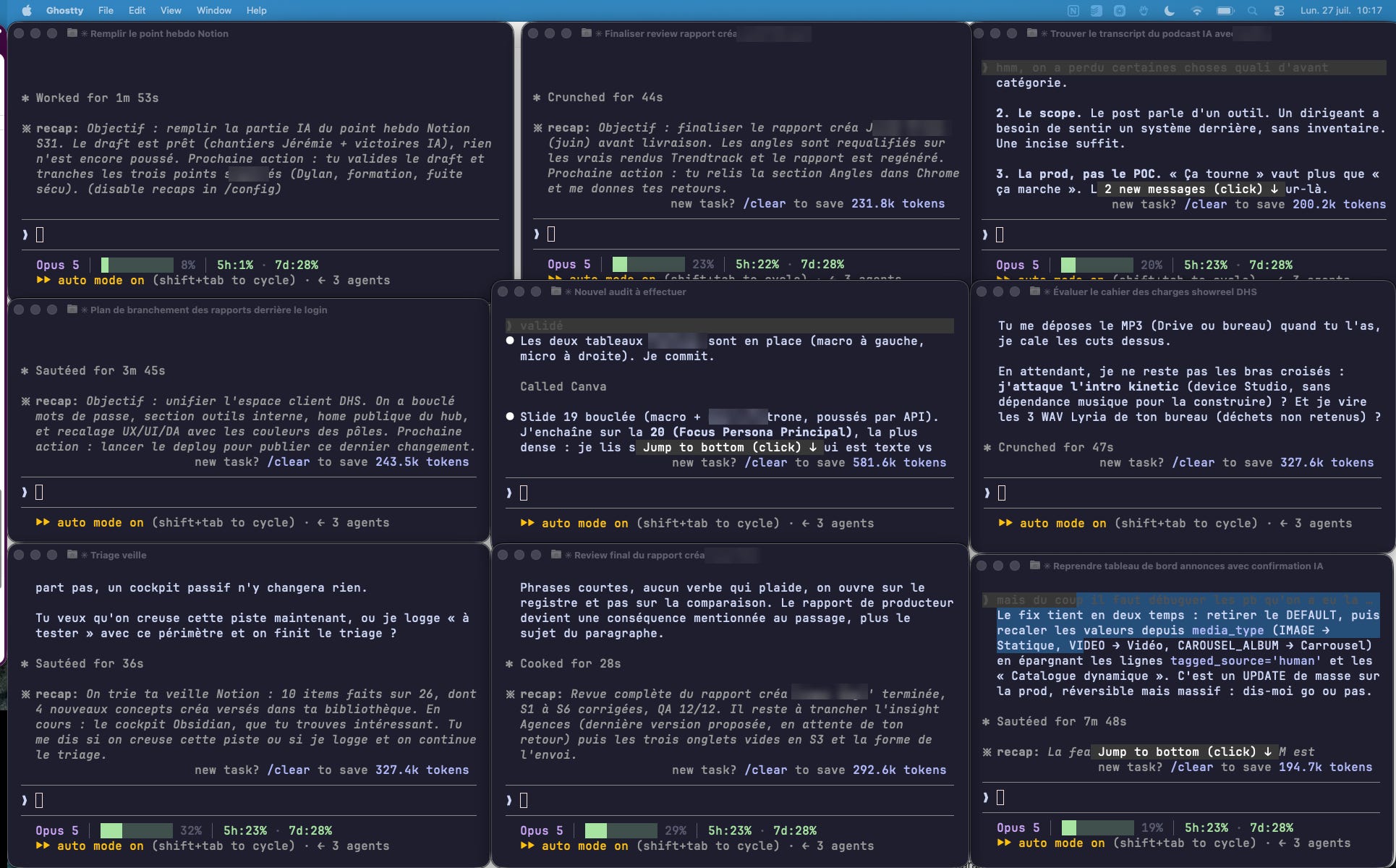Open the Ghostty application menu
The width and height of the screenshot is (1396, 868).
point(64,10)
